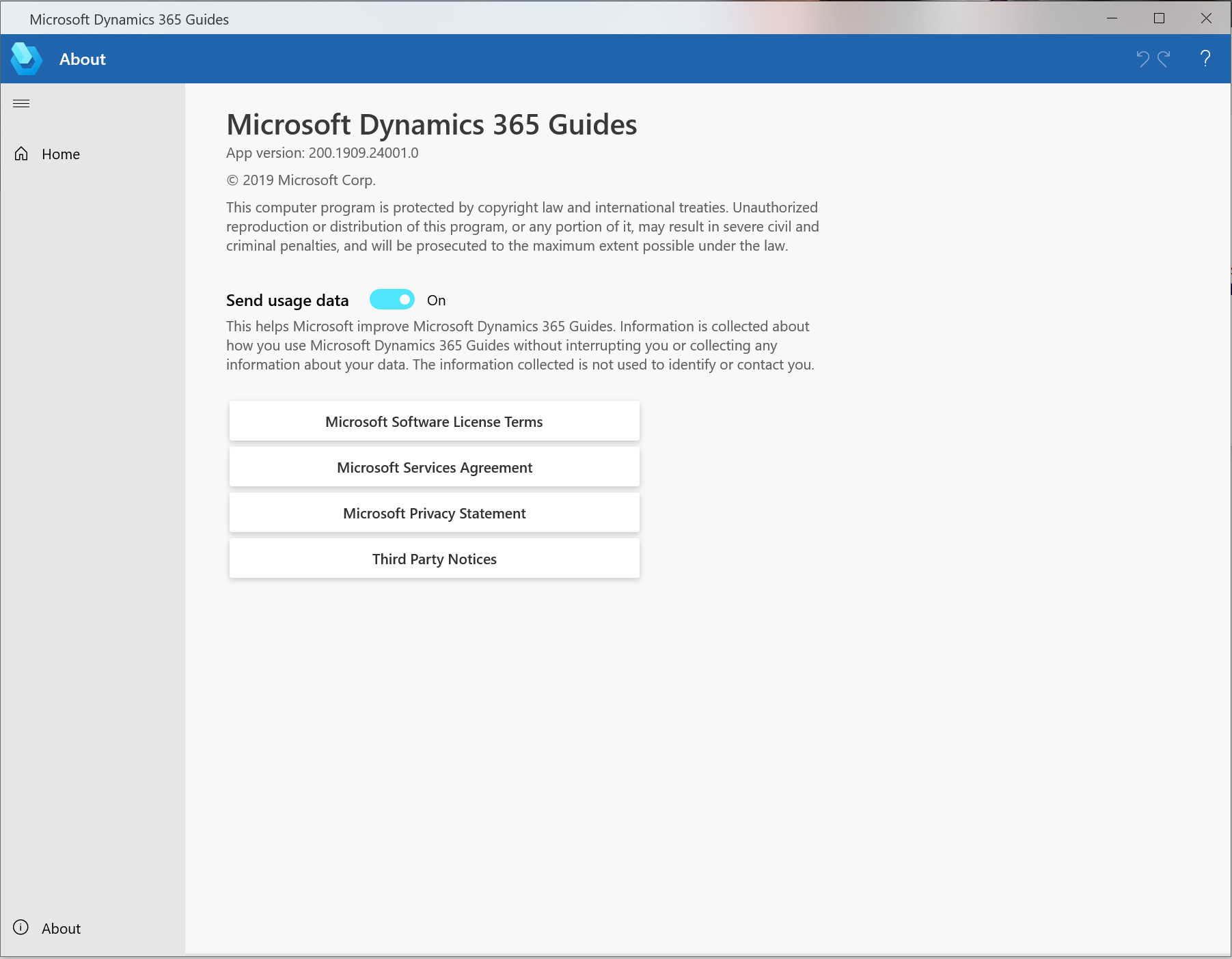Click the app version text
1232x959 pixels.
[321, 153]
